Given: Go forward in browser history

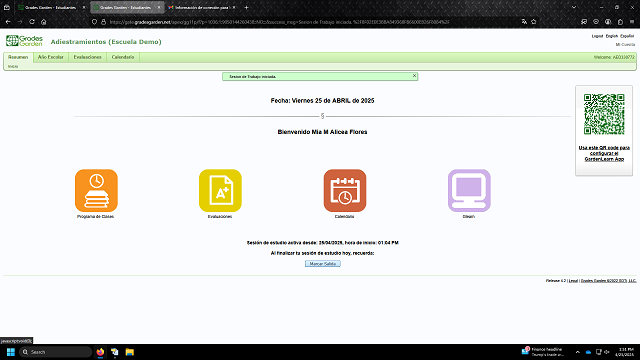Looking at the screenshot, I should (x=20, y=22).
